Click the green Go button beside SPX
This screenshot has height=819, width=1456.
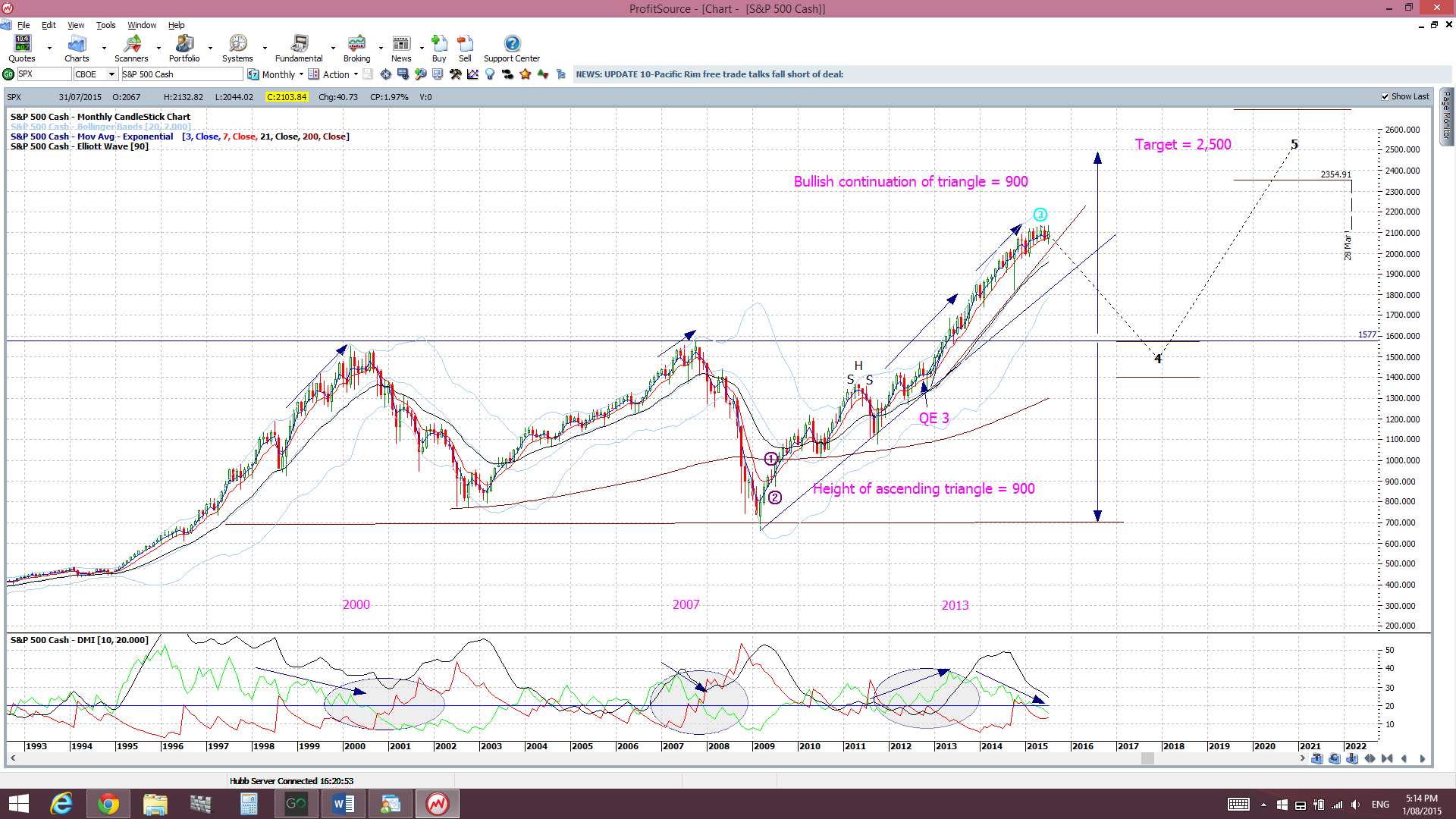[x=8, y=74]
